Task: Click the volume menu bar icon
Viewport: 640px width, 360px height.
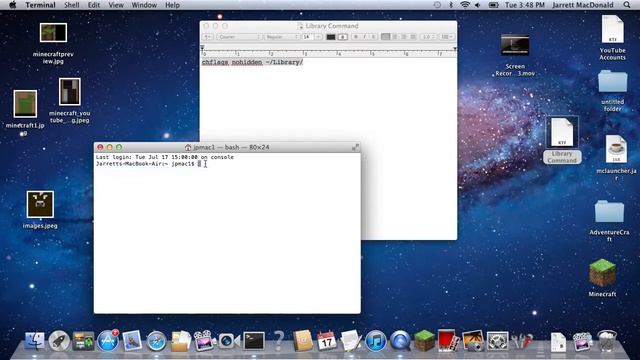Action: [478, 5]
